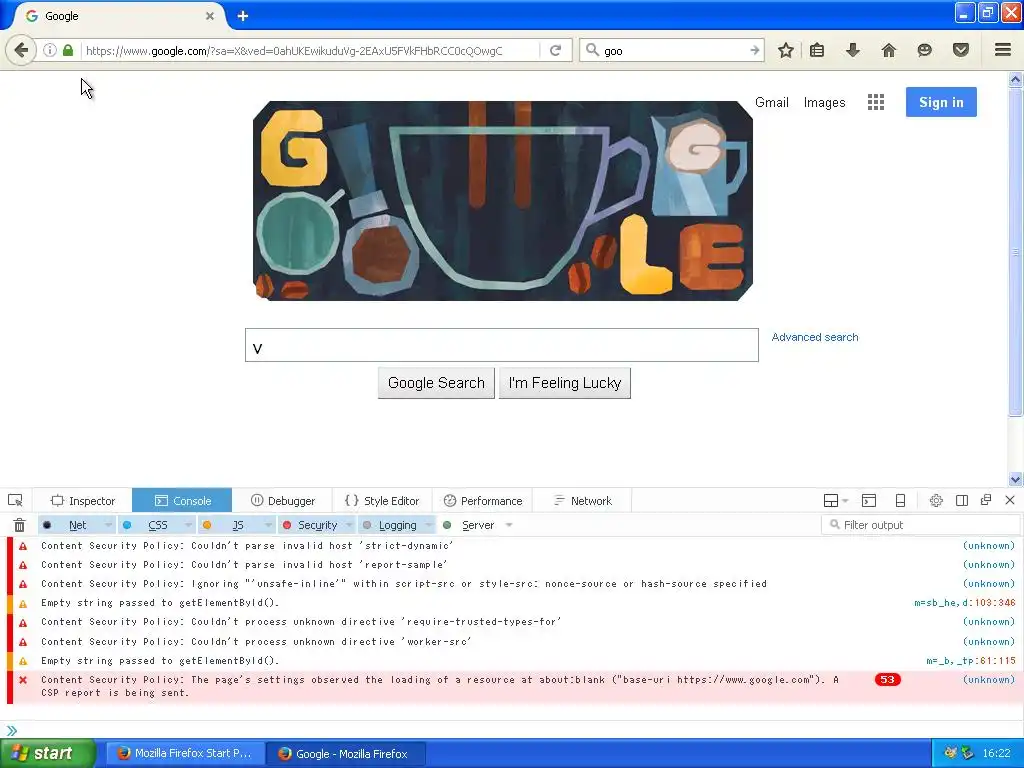Click page scrollbar down arrow
The width and height of the screenshot is (1024, 768).
1015,479
